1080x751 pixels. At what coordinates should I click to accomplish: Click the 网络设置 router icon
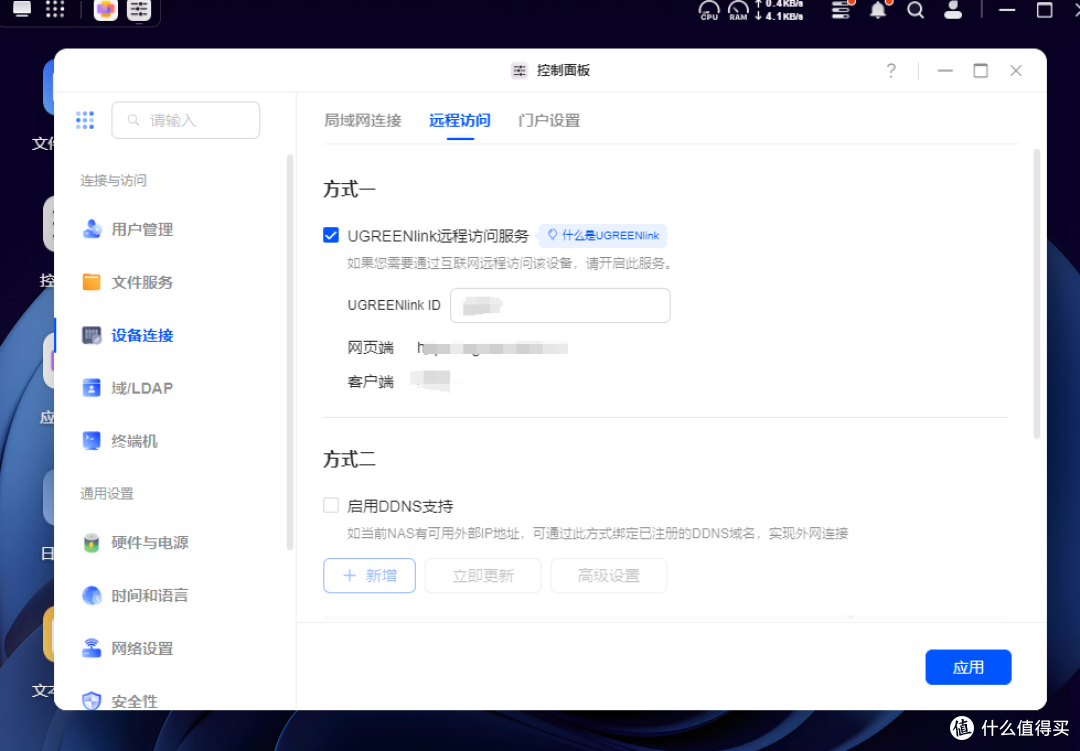tap(92, 648)
